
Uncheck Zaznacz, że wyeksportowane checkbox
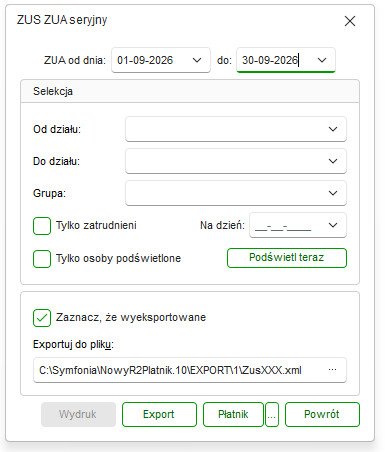(x=42, y=318)
